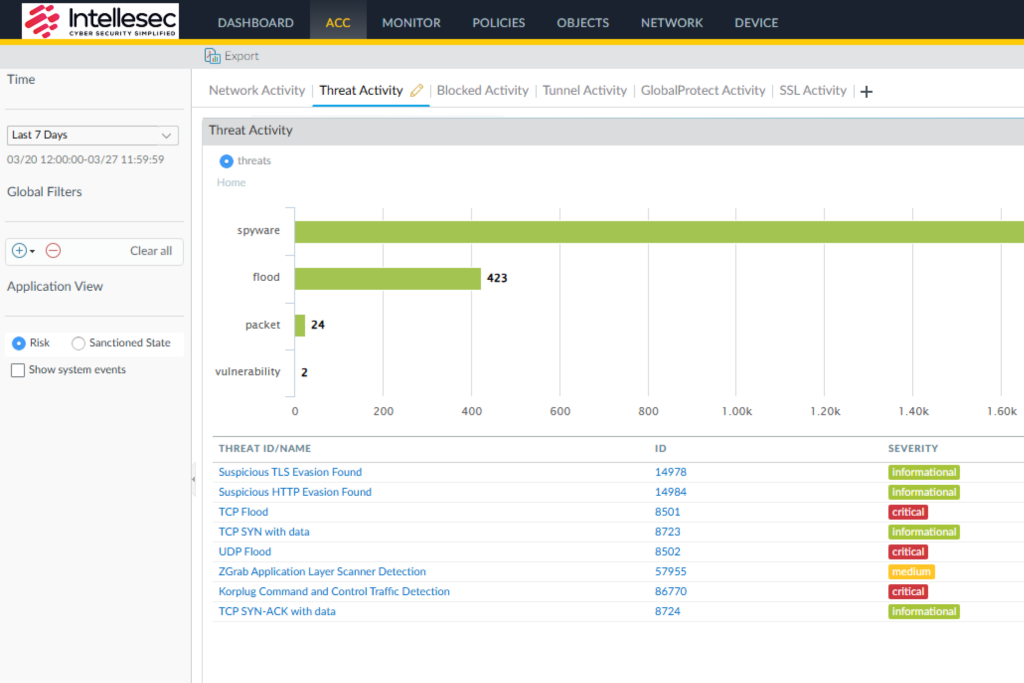The image size is (1024, 683).
Task: Click the Intellesec logo
Action: pyautogui.click(x=100, y=20)
